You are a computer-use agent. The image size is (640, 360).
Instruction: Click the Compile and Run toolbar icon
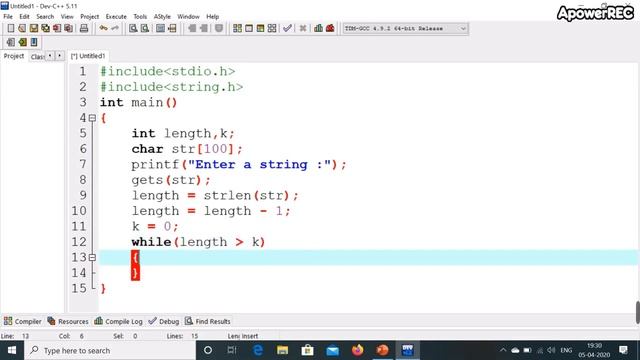(x=260, y=28)
